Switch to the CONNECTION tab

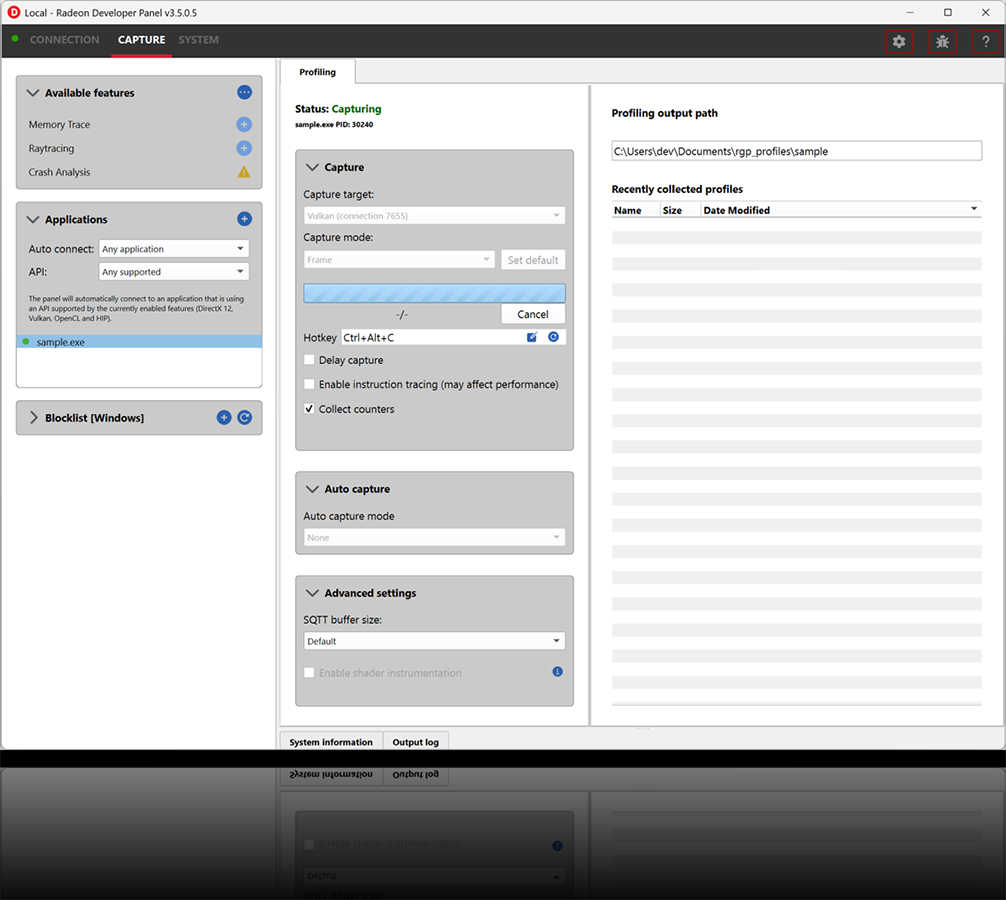(x=64, y=40)
